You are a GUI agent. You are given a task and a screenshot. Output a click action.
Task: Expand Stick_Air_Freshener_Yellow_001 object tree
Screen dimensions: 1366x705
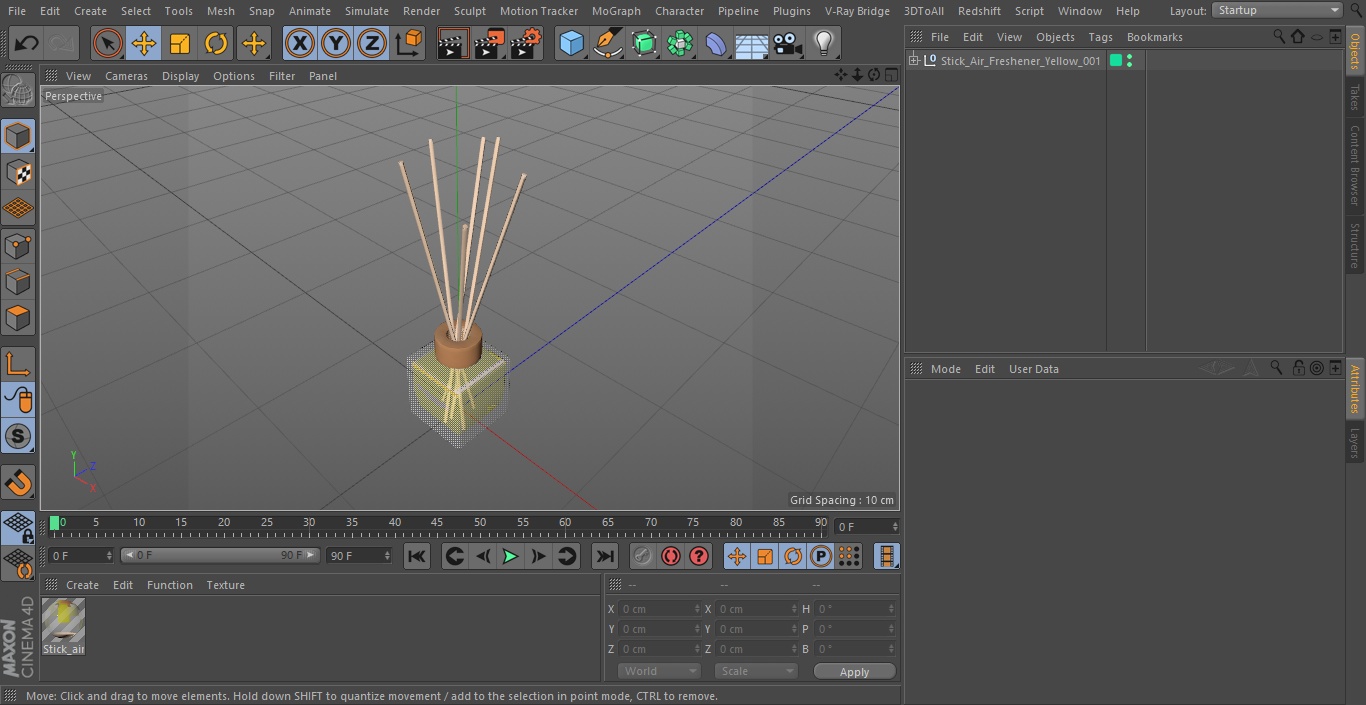pos(913,61)
